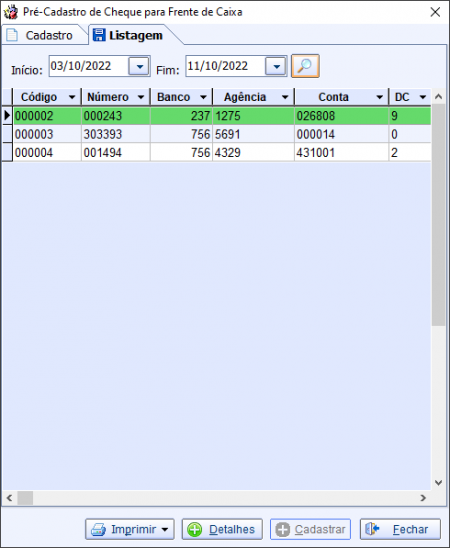Expand the Imprimir options arrow
Screen dimensions: 450x548
(165, 529)
